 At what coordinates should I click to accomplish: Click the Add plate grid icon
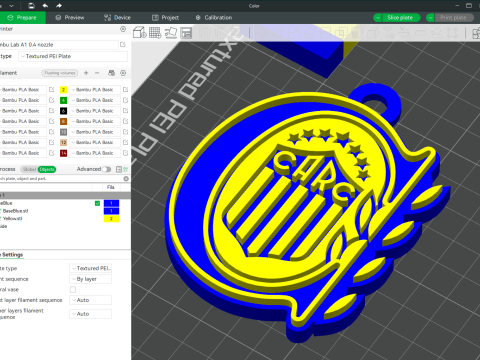click(x=155, y=33)
